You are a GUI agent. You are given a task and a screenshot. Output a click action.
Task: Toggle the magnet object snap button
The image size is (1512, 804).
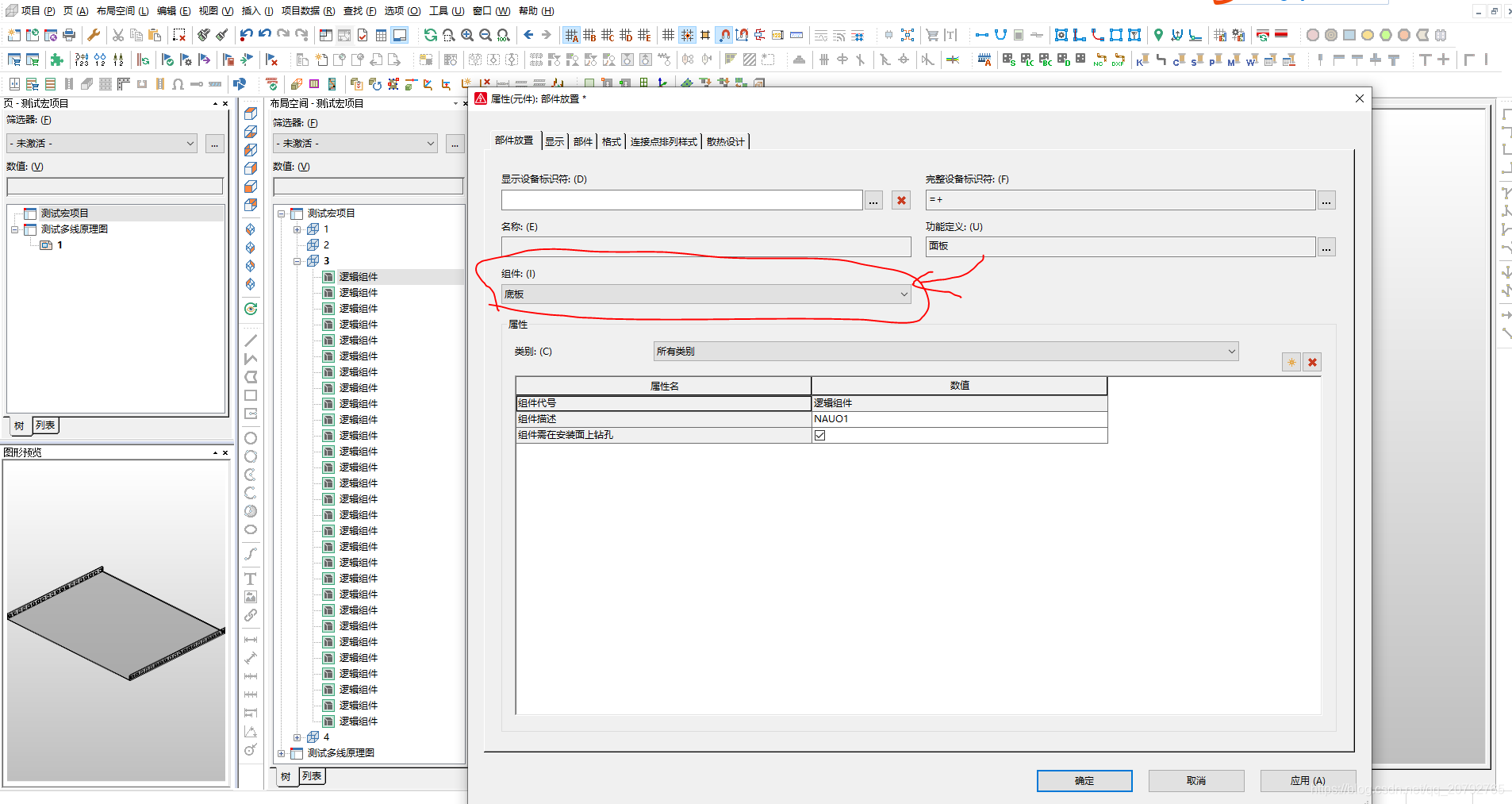[x=724, y=35]
